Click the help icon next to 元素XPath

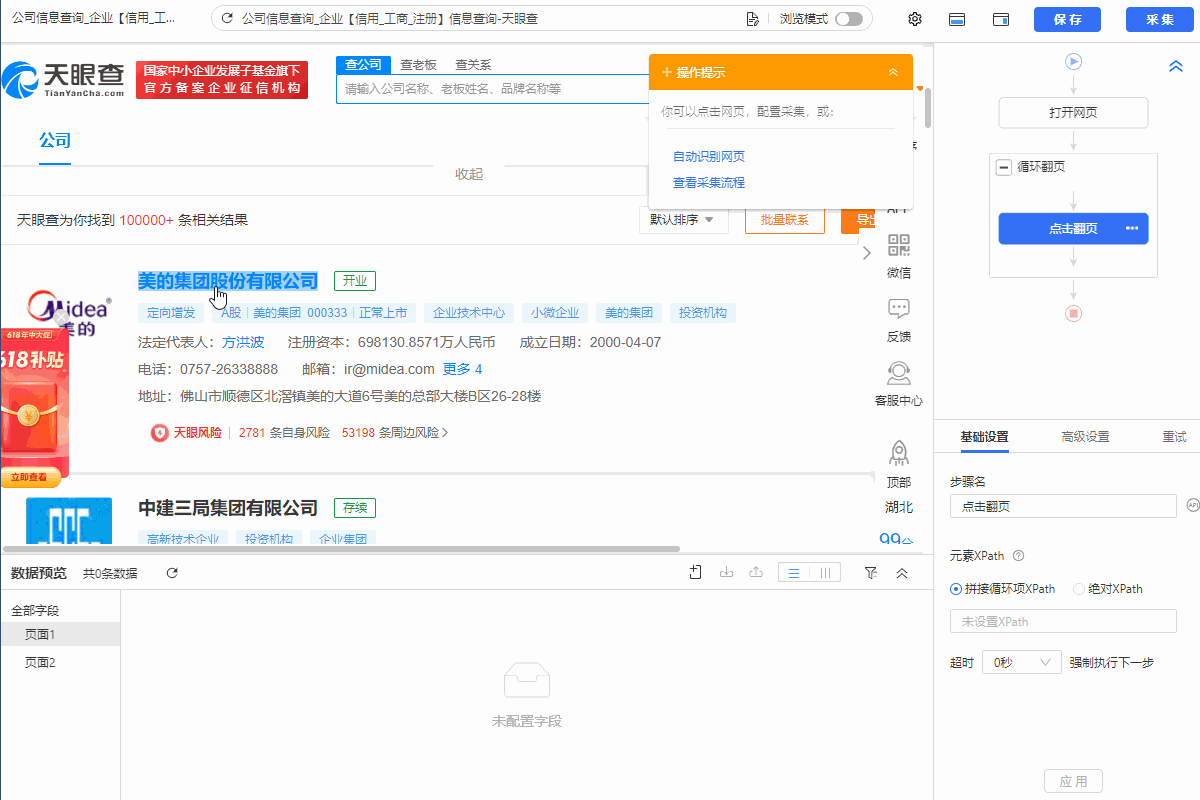tap(1018, 556)
